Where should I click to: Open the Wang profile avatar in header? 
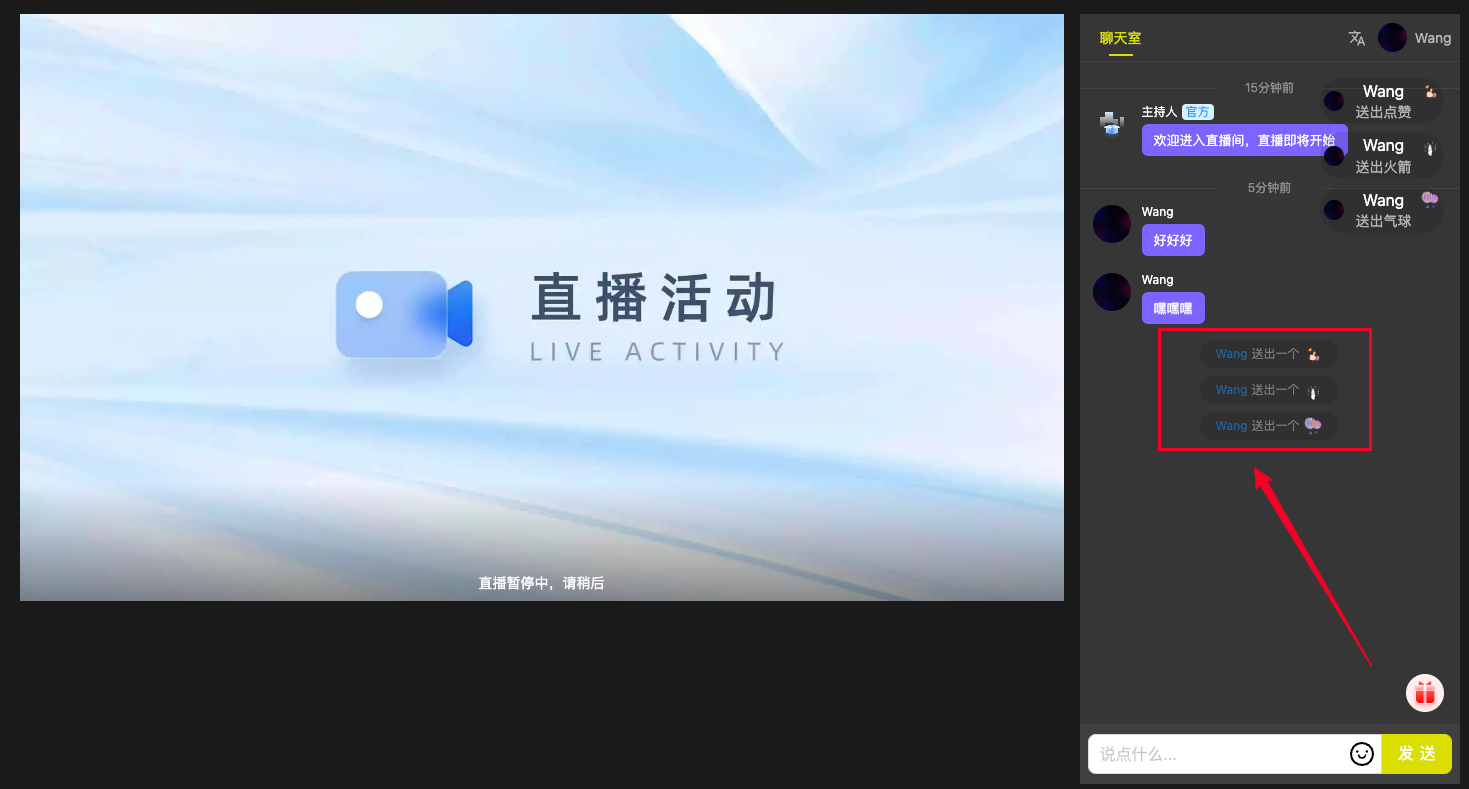tap(1392, 38)
